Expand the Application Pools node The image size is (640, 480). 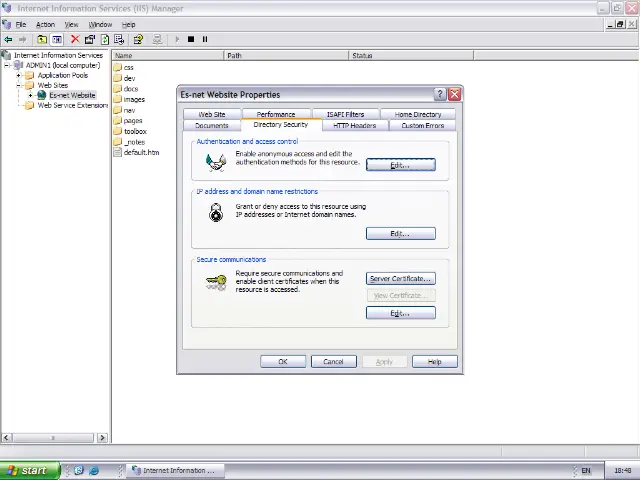(18, 75)
